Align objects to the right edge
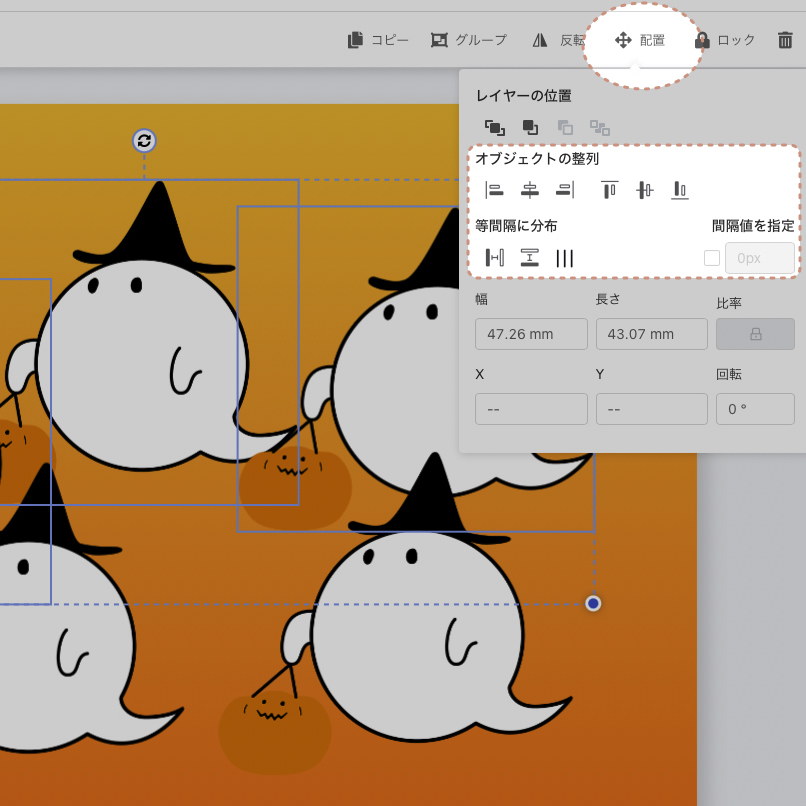This screenshot has width=806, height=806. pyautogui.click(x=565, y=190)
